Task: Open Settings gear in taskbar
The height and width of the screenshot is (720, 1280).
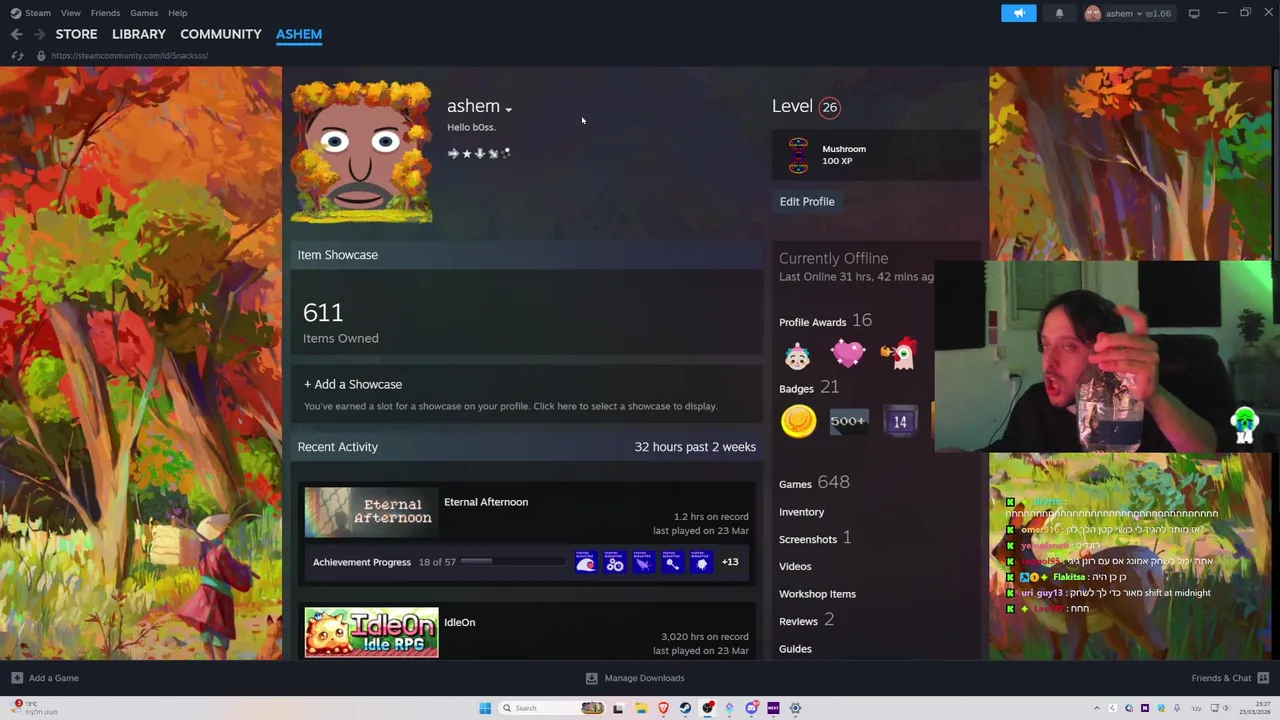Action: [x=796, y=708]
